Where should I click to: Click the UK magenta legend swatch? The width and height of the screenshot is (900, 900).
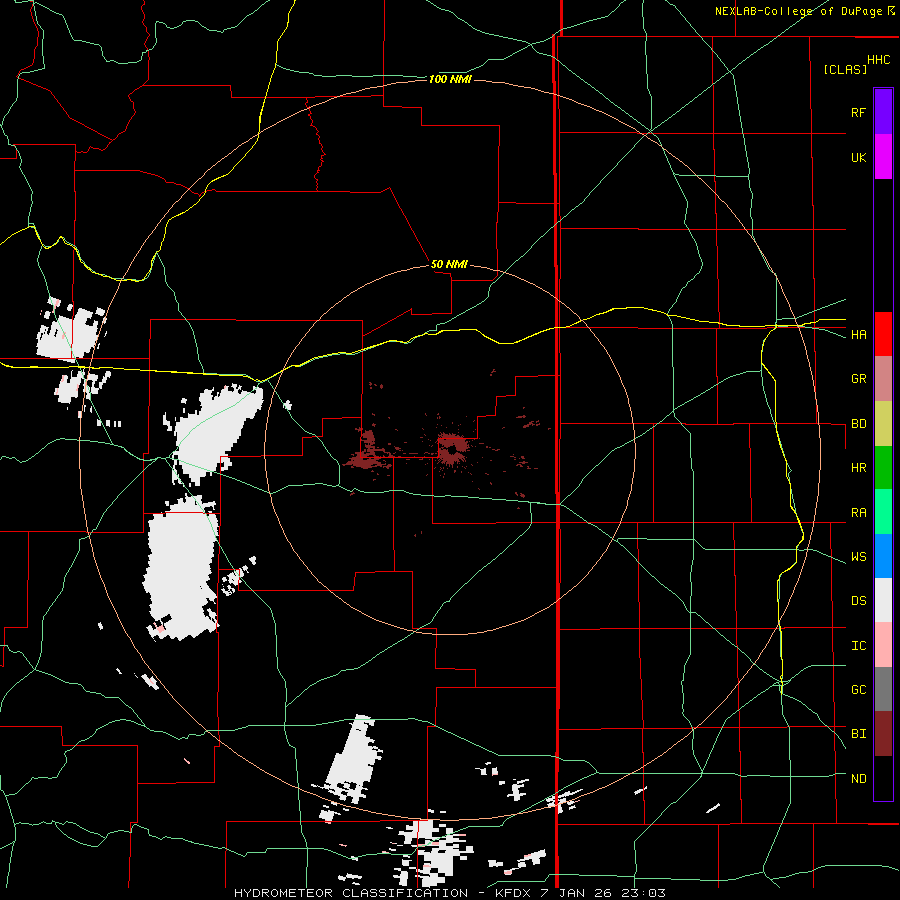(883, 157)
